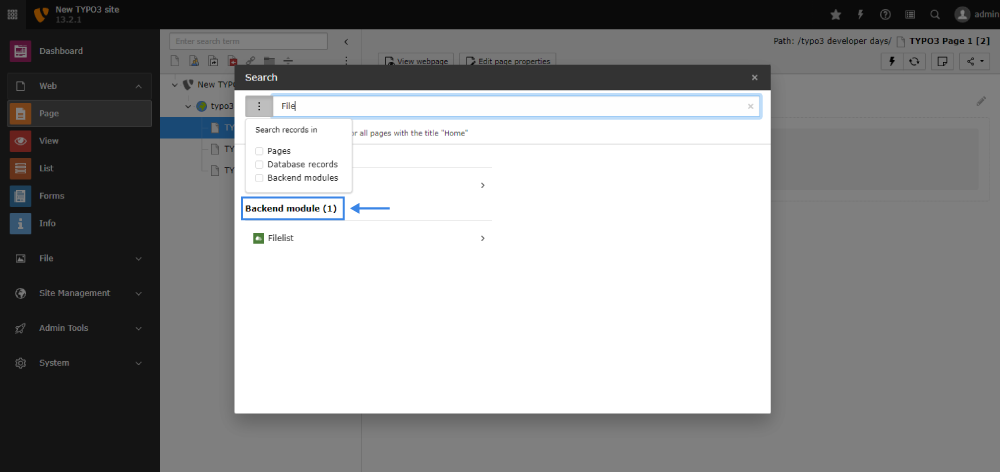
Task: Open the Page module
Action: [80, 114]
